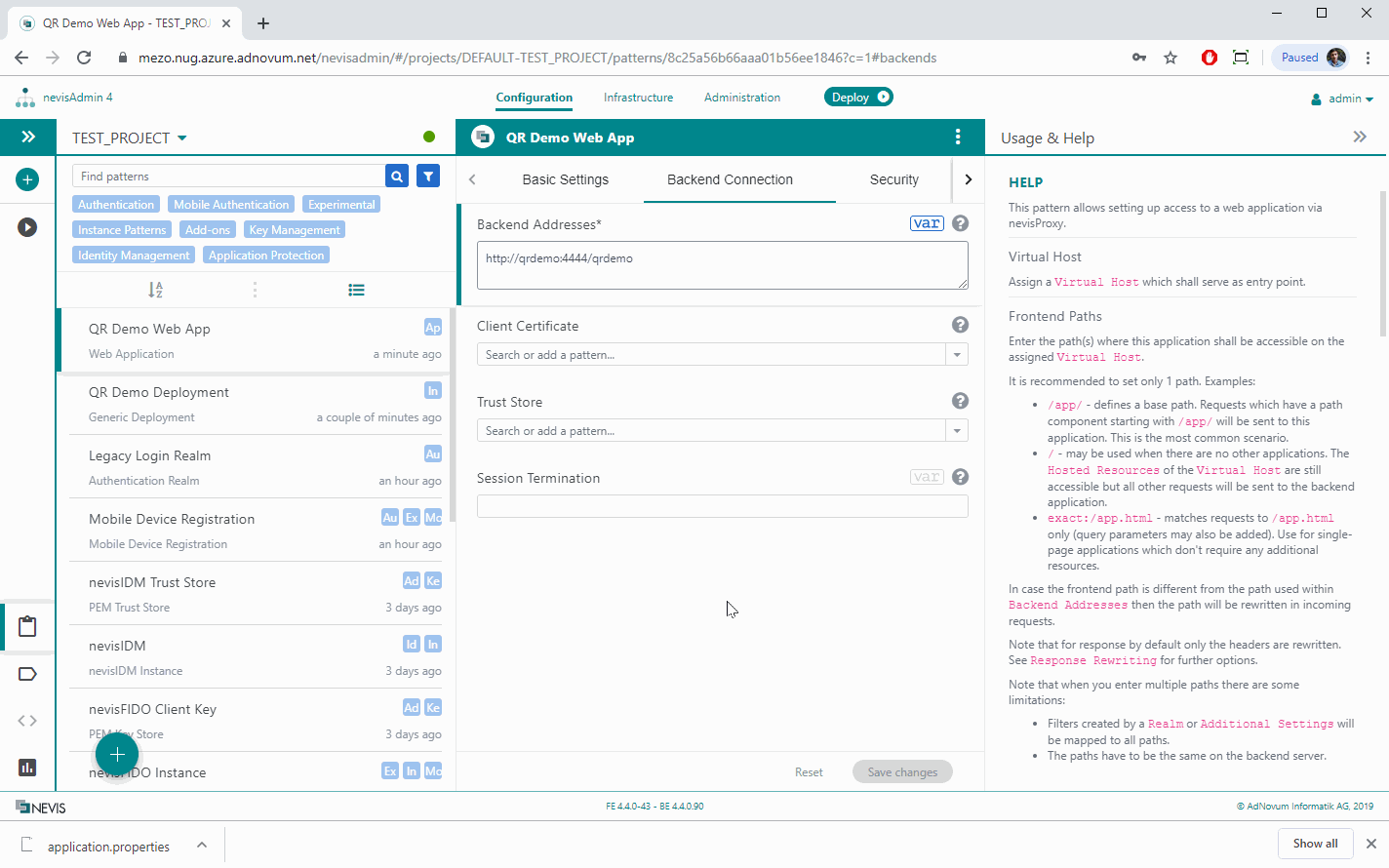Open the admin user dropdown
Screen dimensions: 1389x868
click(1343, 99)
